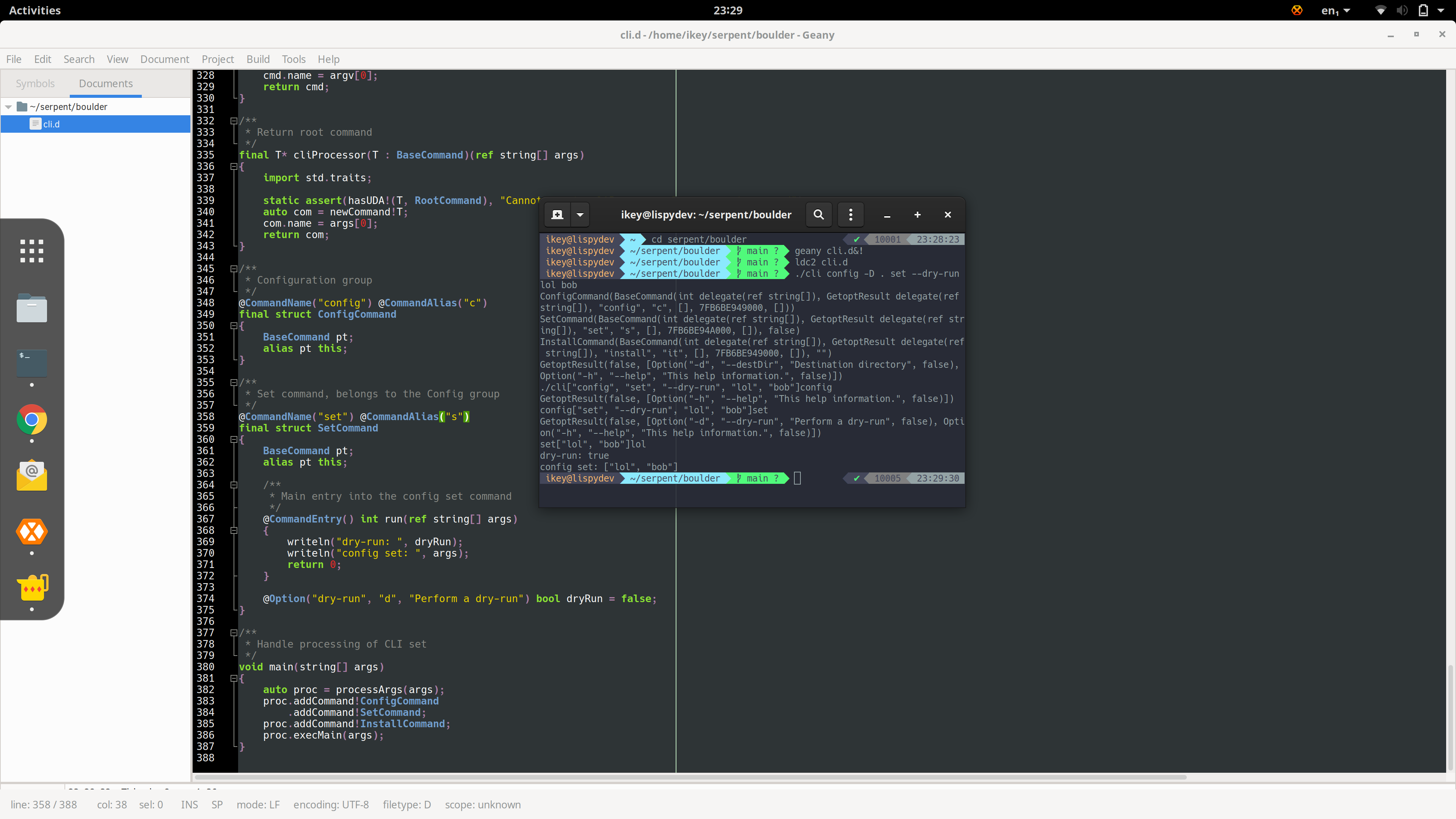This screenshot has width=1456, height=819.
Task: Open the en keyboard layout menu
Action: pos(1335,10)
